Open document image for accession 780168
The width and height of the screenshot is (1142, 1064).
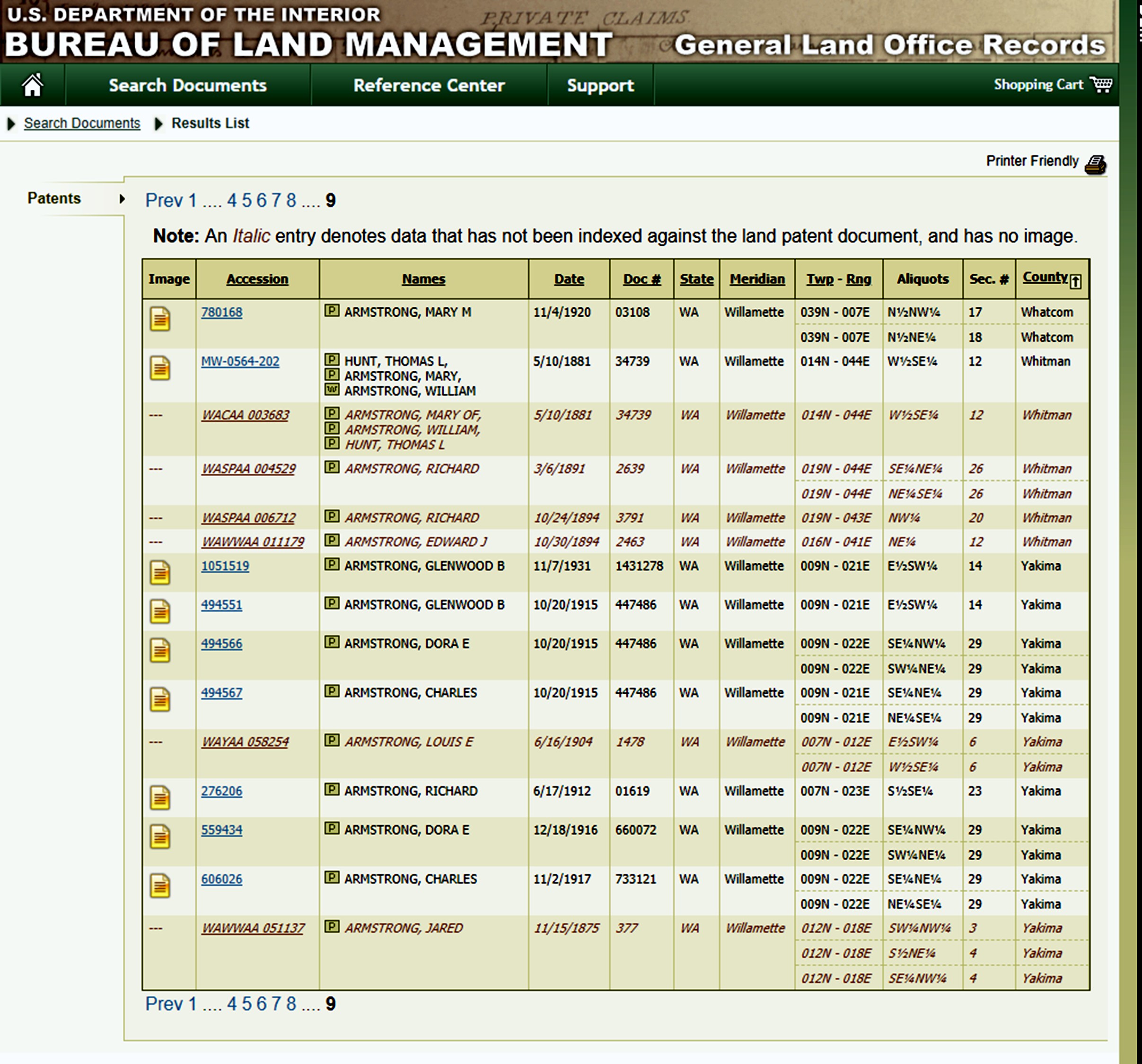[x=160, y=319]
